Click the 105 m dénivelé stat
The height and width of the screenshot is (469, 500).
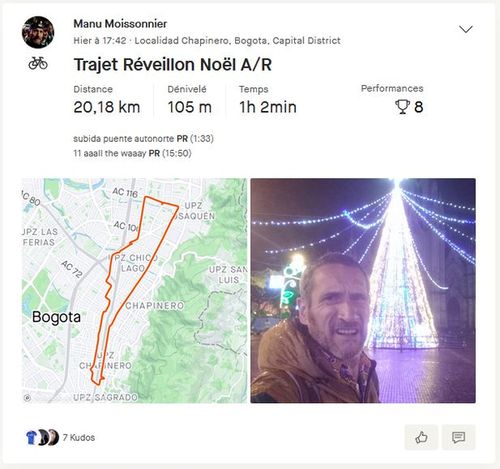click(189, 107)
